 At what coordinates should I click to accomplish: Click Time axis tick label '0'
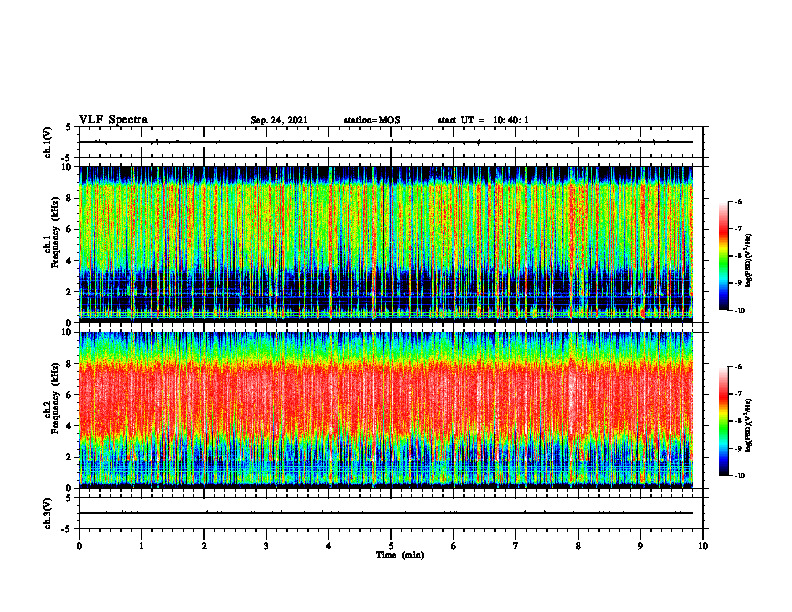click(x=79, y=546)
